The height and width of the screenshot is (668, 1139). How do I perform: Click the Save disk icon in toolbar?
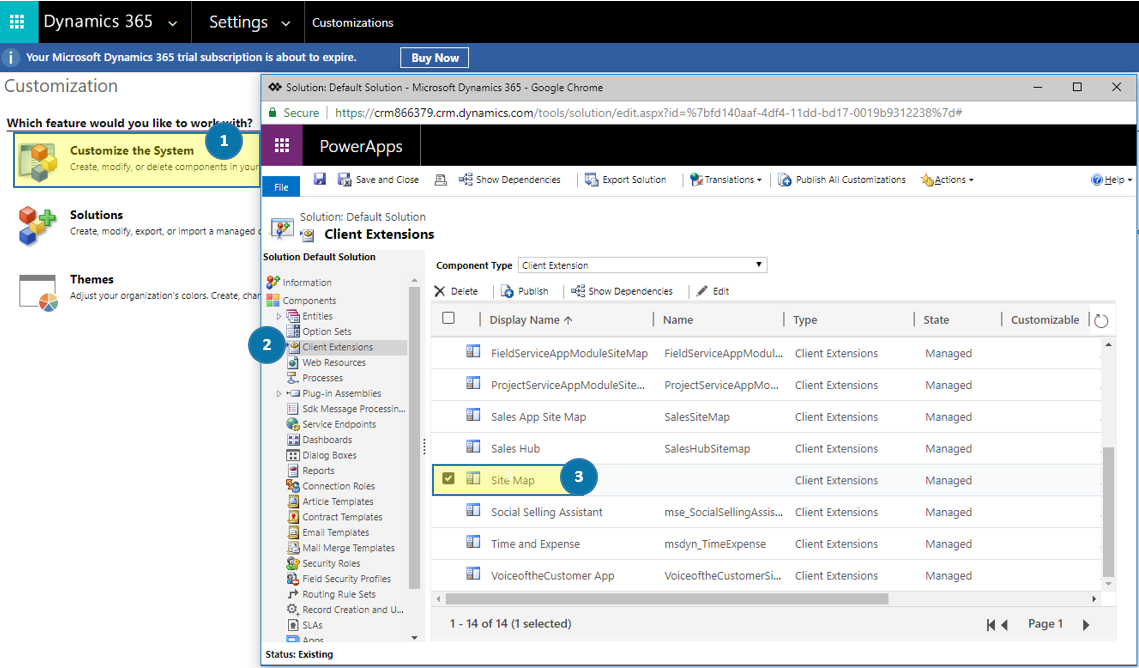(320, 179)
